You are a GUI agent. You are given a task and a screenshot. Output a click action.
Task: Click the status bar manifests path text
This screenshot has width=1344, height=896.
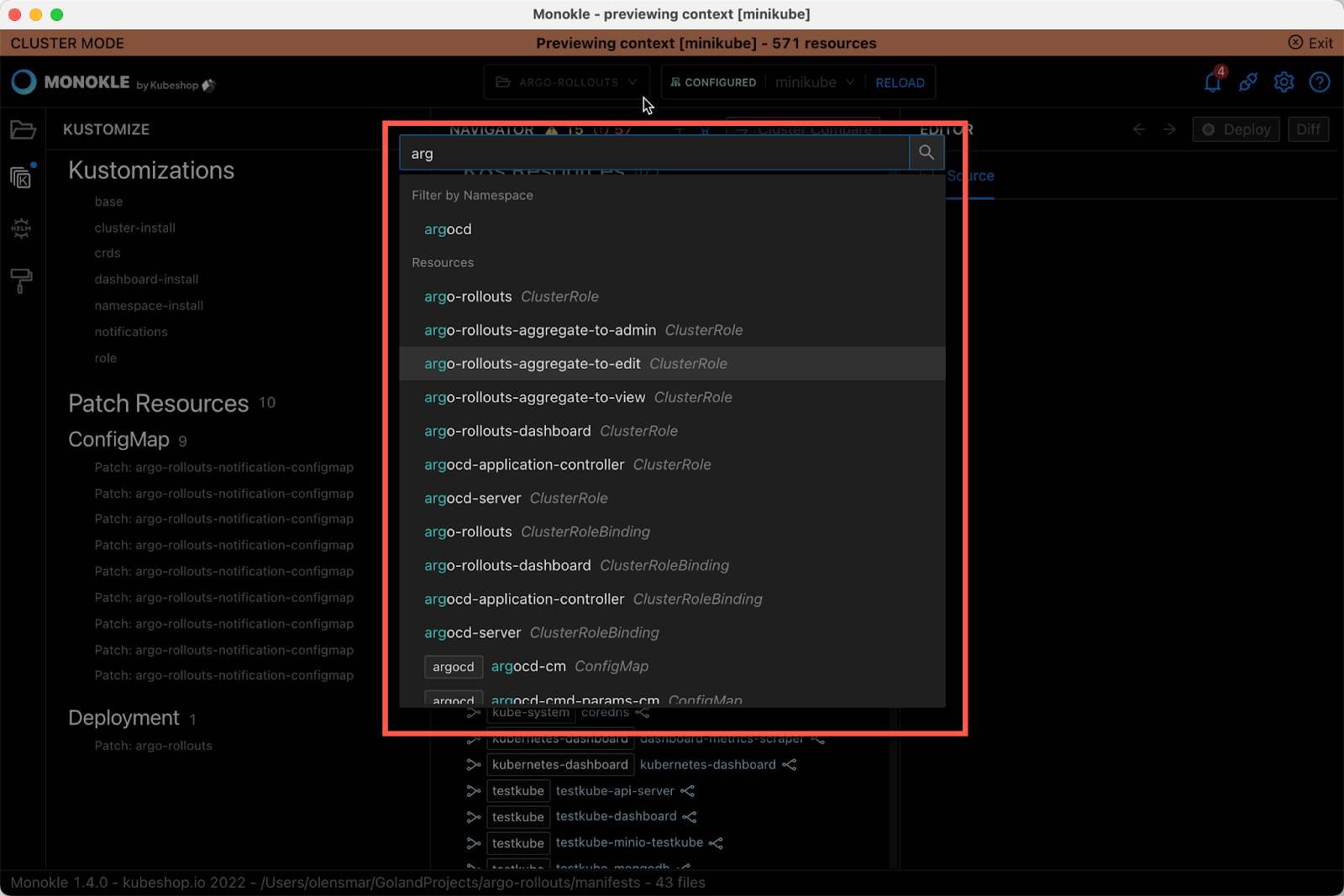tap(450, 883)
